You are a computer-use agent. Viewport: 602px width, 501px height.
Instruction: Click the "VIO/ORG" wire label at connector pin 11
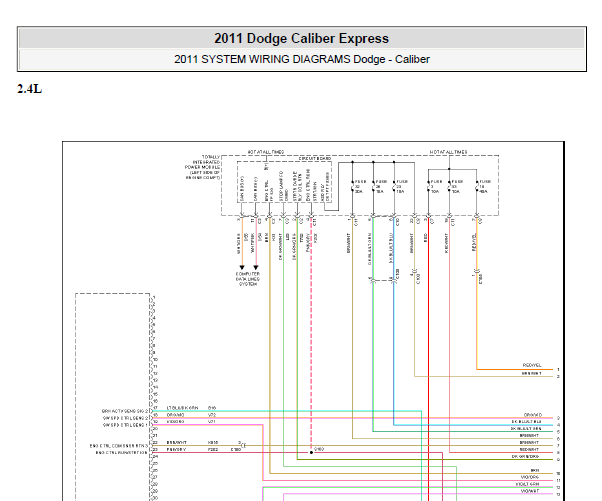pos(530,477)
